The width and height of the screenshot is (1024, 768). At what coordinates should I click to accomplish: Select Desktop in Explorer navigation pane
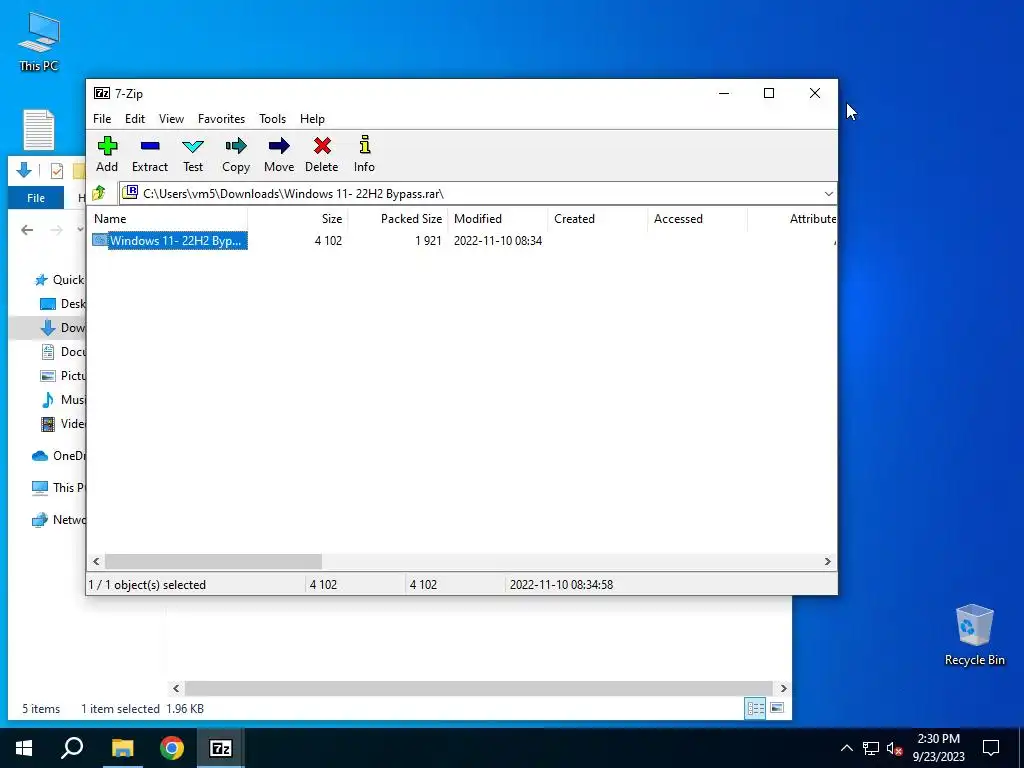tap(63, 304)
